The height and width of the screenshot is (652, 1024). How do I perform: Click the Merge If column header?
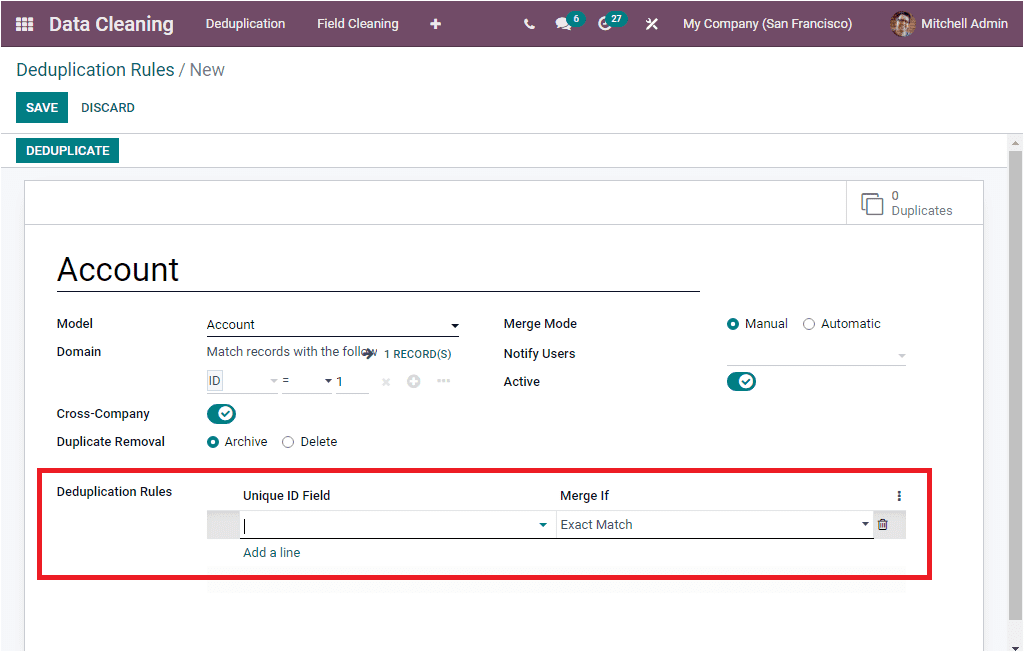click(584, 496)
